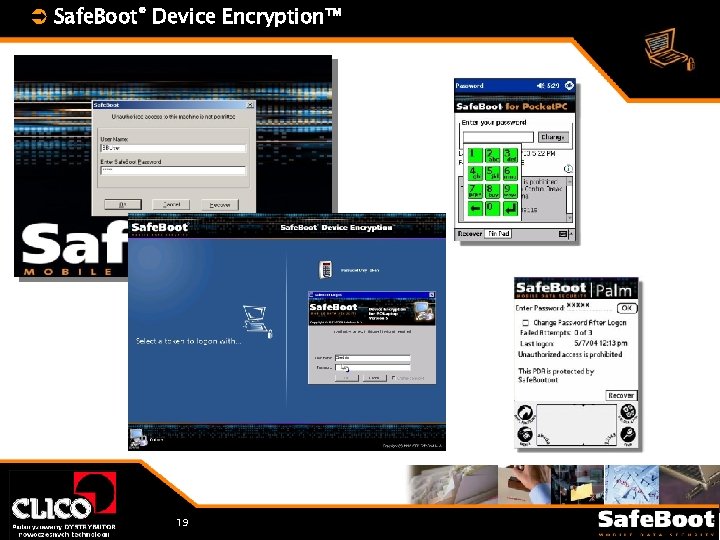Tap the 4 ghi key on the pin pad
Viewport: 720px width, 540px height.
click(475, 173)
